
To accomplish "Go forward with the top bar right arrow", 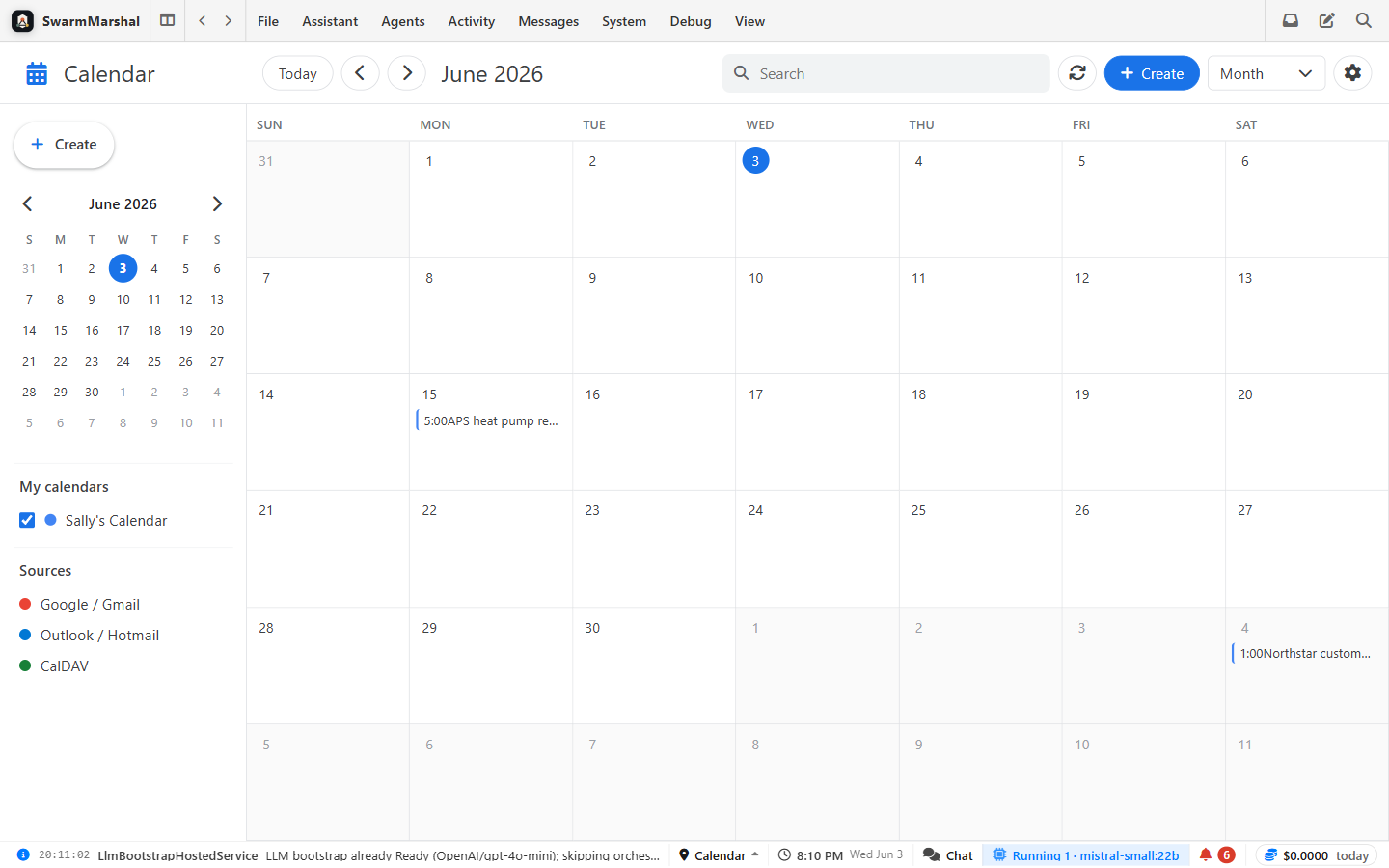I will [x=229, y=20].
